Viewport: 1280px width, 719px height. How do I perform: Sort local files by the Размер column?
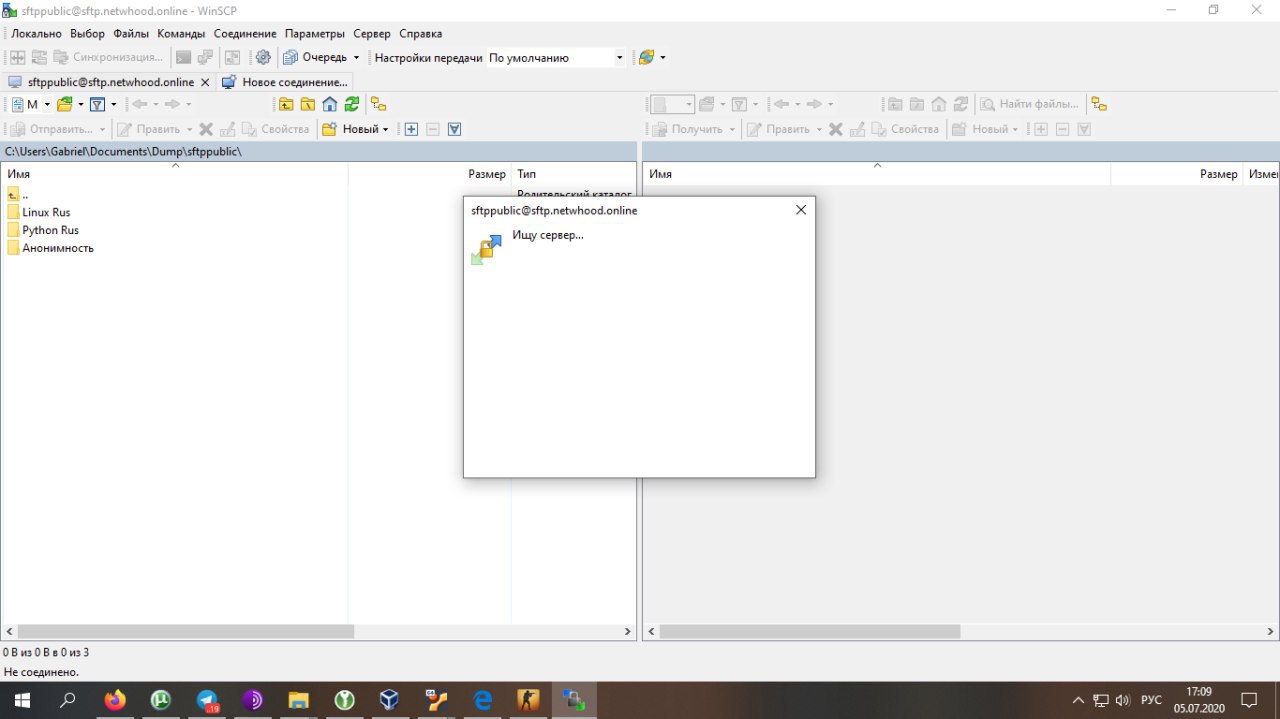pos(430,174)
